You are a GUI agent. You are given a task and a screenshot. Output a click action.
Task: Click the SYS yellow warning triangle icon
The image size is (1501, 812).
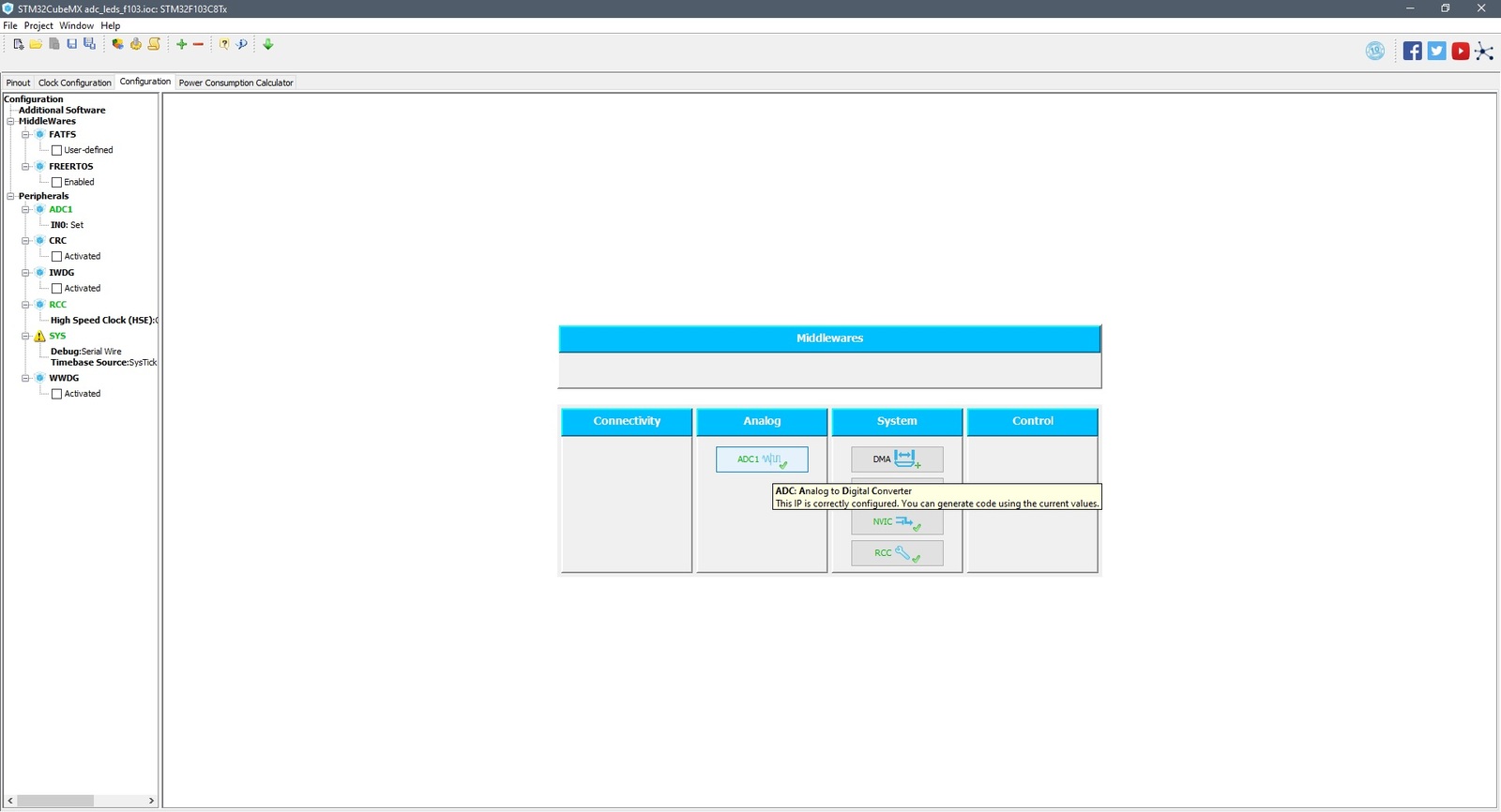click(39, 336)
